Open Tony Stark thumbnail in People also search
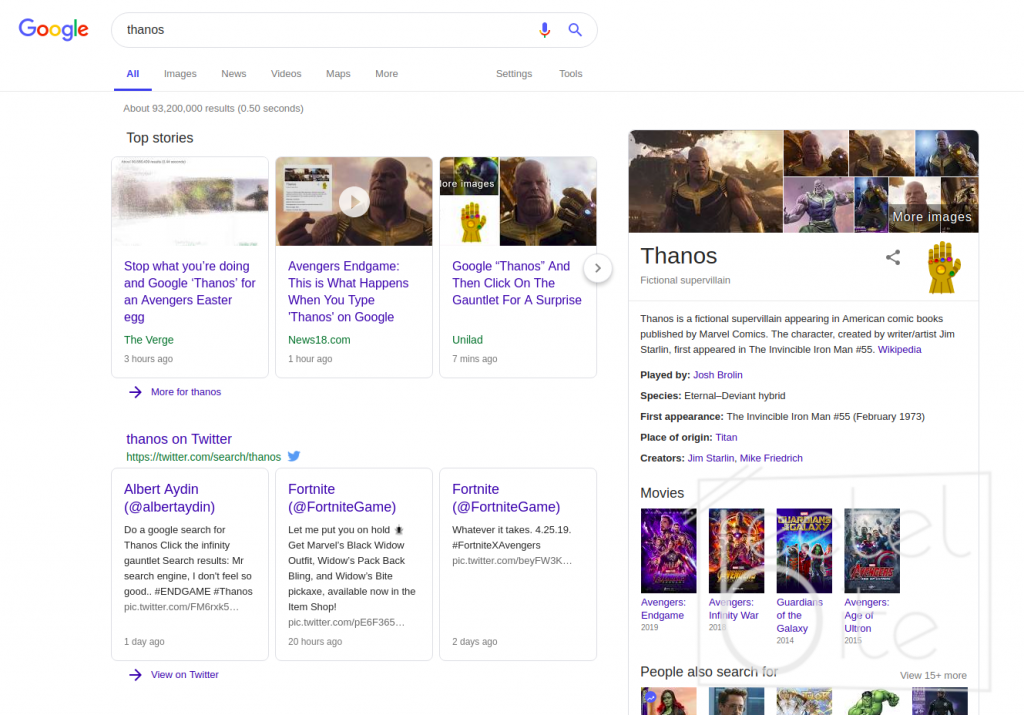Image resolution: width=1024 pixels, height=715 pixels. pos(736,701)
